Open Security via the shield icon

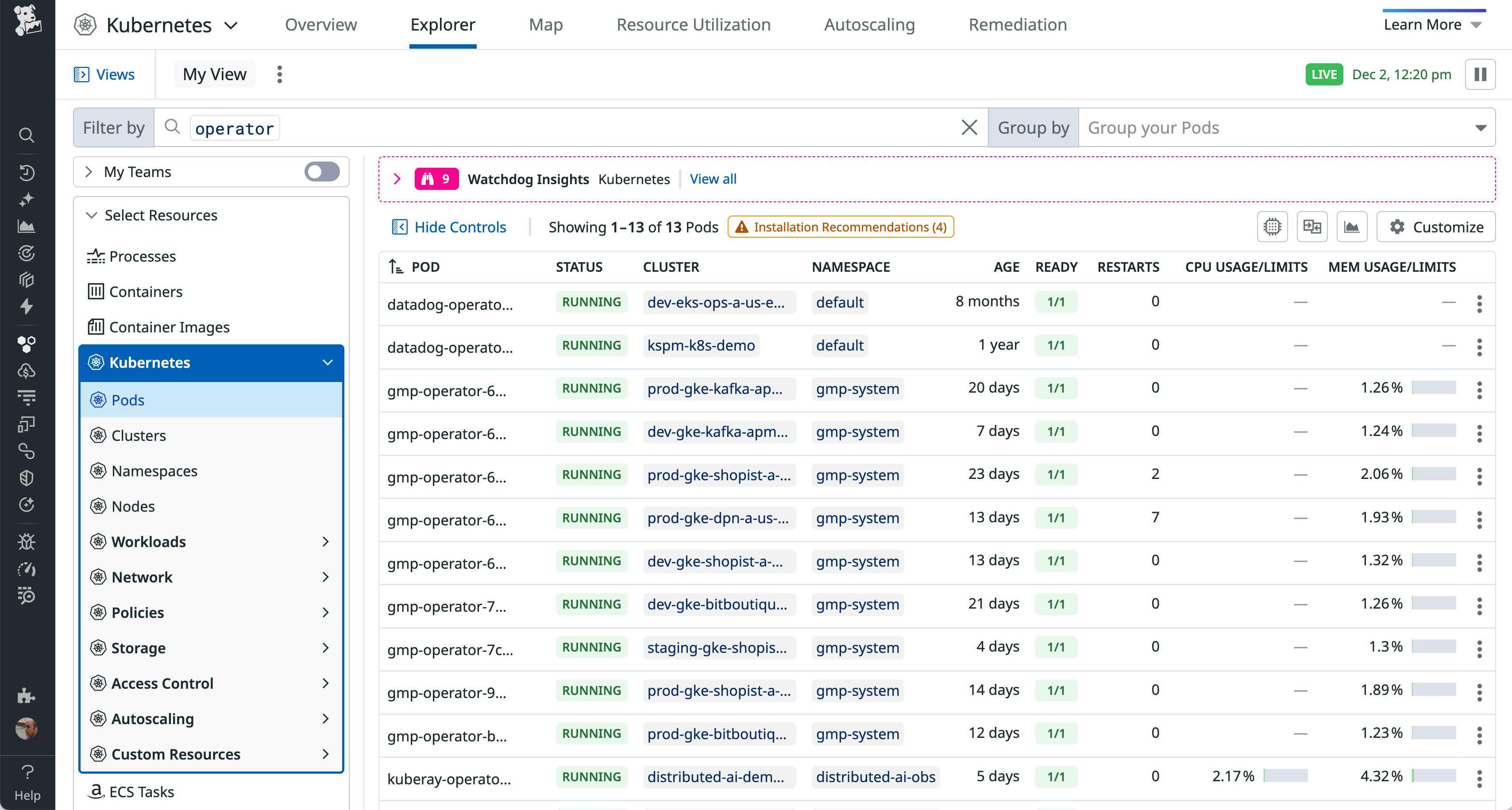pyautogui.click(x=27, y=477)
